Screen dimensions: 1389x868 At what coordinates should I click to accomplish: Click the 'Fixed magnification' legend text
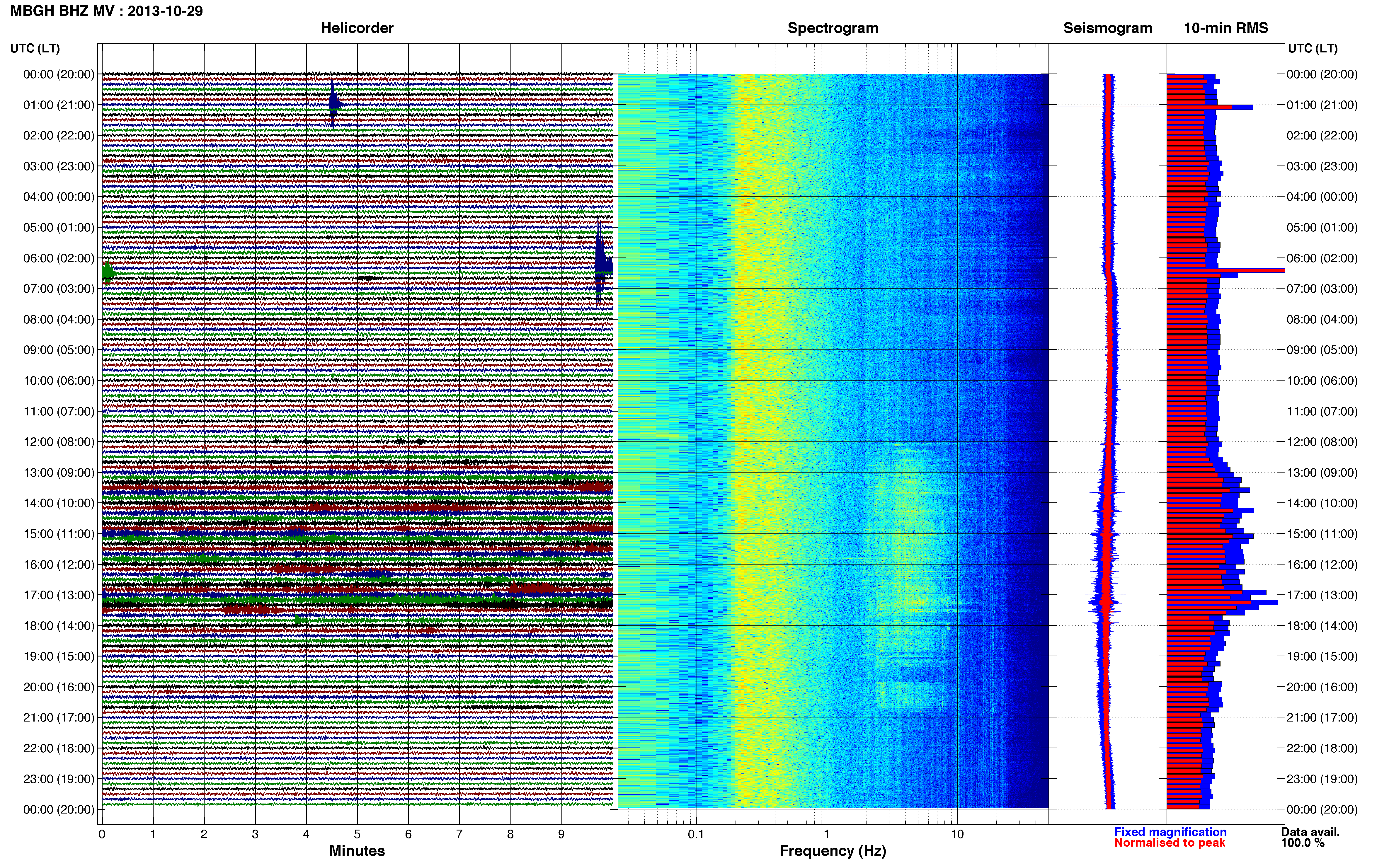tap(1170, 832)
